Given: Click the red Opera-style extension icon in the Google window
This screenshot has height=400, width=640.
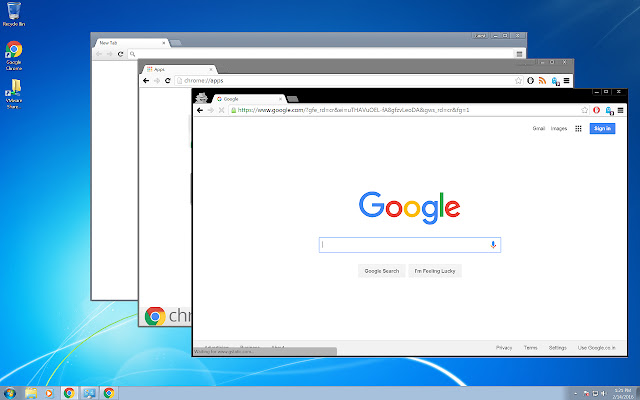Looking at the screenshot, I should pyautogui.click(x=596, y=110).
